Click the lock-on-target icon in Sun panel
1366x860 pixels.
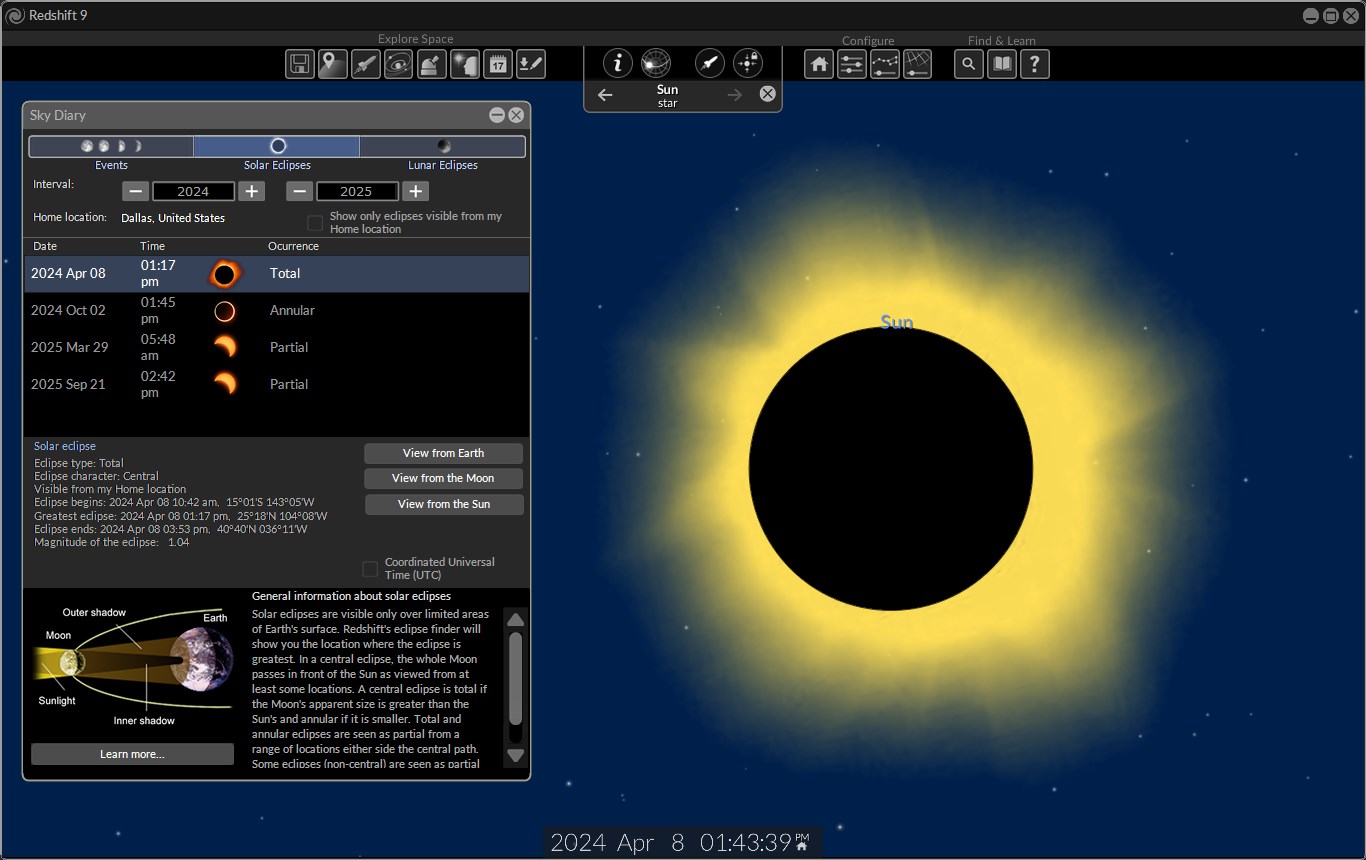pyautogui.click(x=748, y=63)
